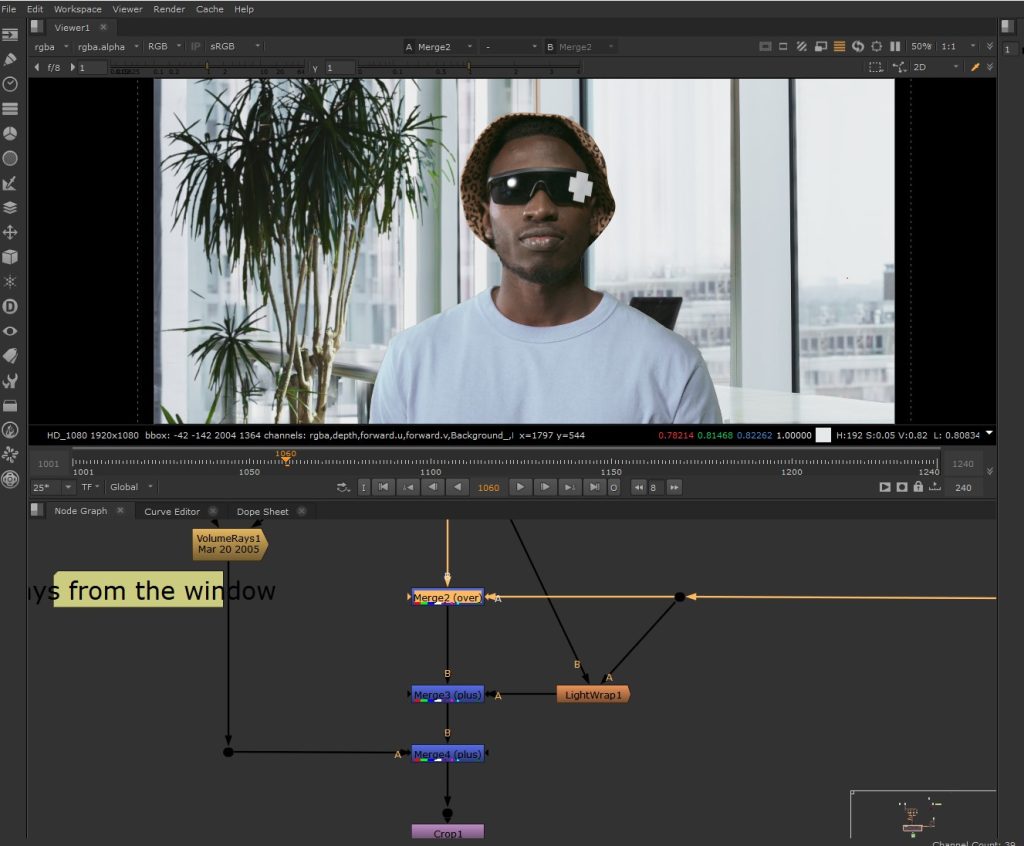The height and width of the screenshot is (846, 1024).
Task: Open the Keyer nodes menu
Action: pos(10,183)
